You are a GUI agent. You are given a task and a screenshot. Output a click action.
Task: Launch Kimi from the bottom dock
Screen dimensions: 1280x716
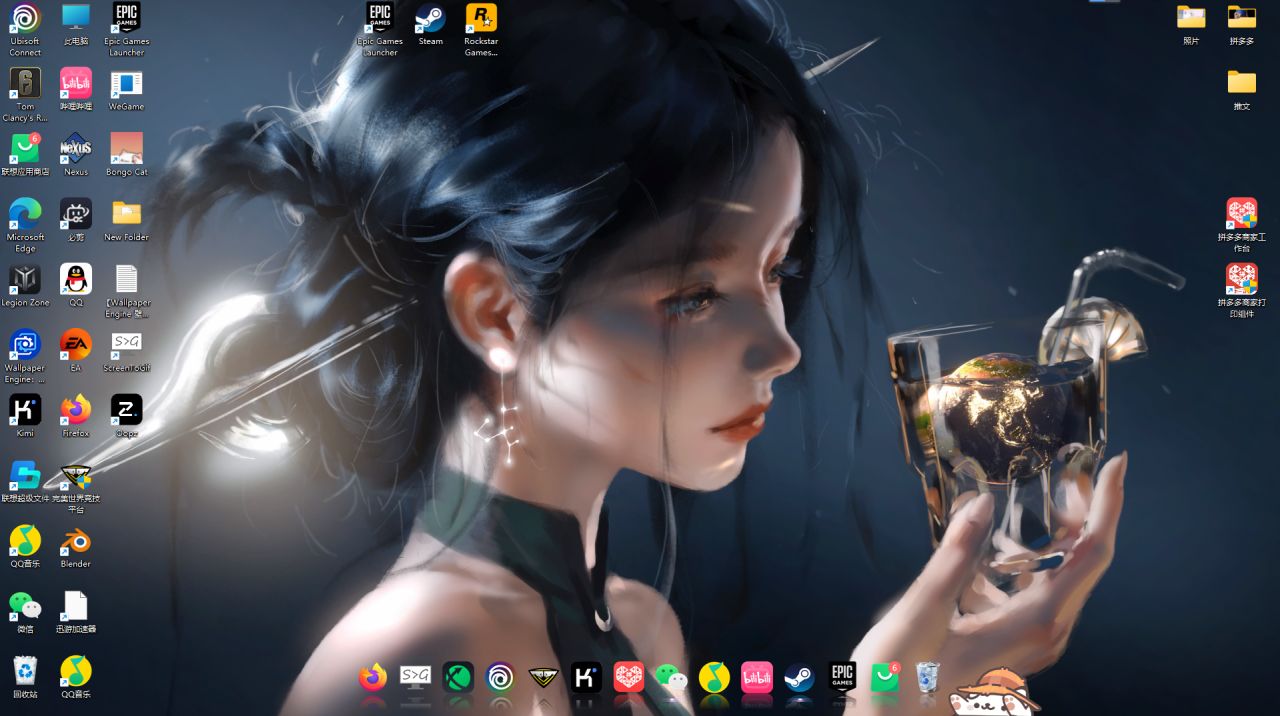point(586,678)
